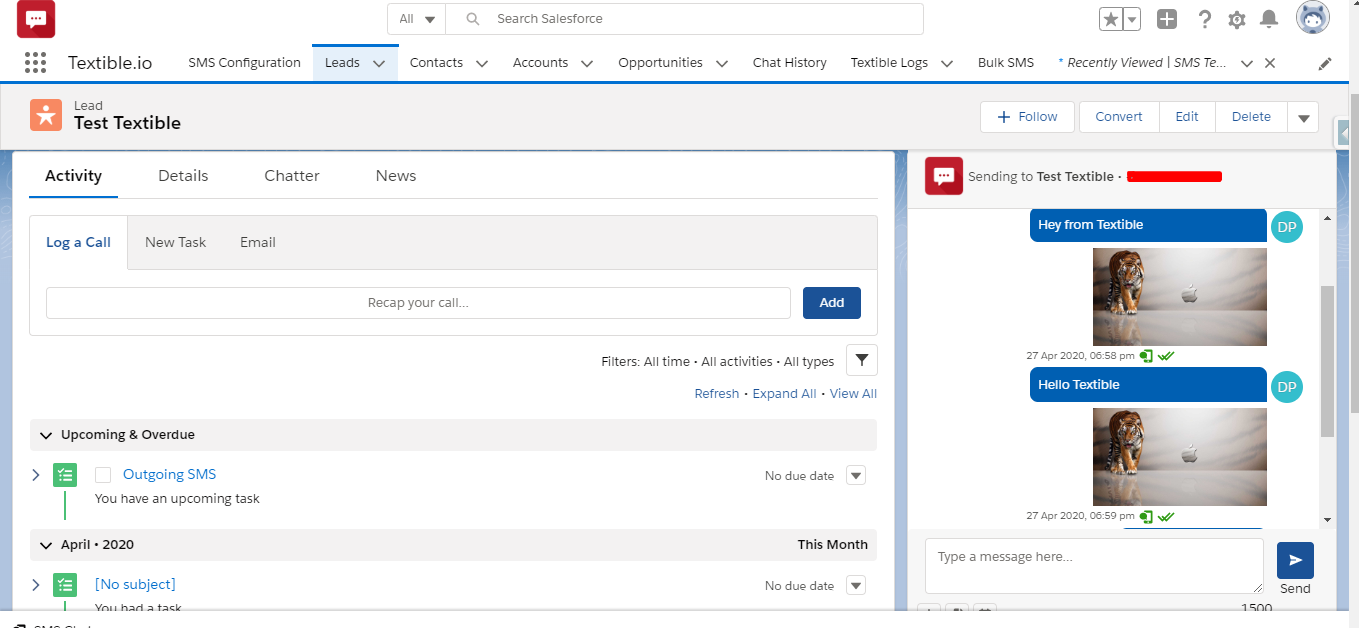
Task: Click delivered icon on 06:58 pm message
Action: click(x=1146, y=356)
